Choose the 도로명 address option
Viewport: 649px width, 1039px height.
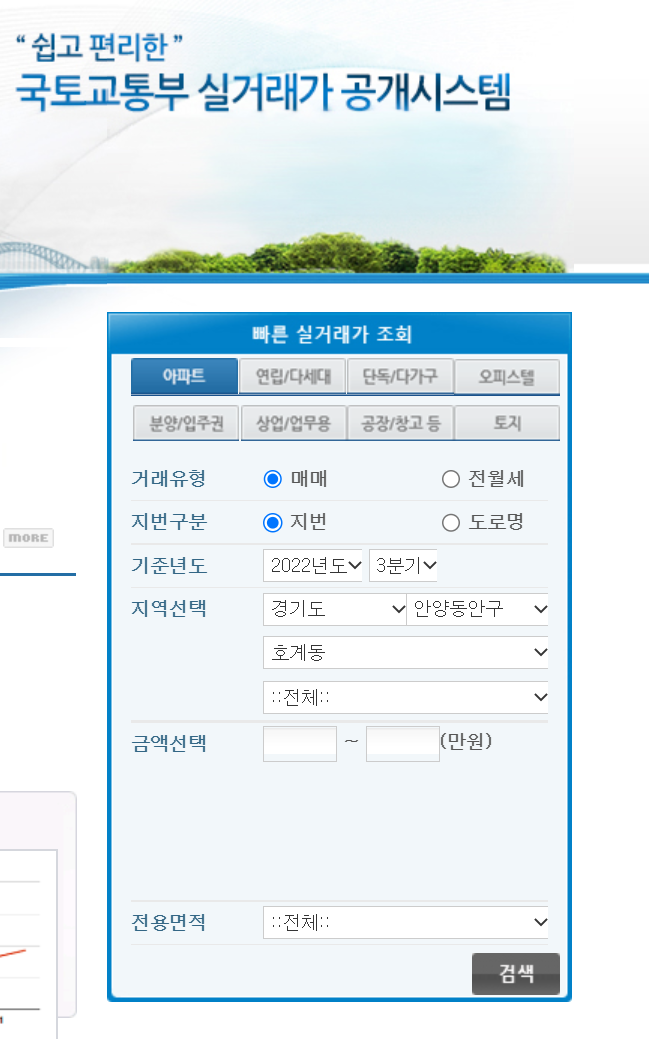[451, 523]
